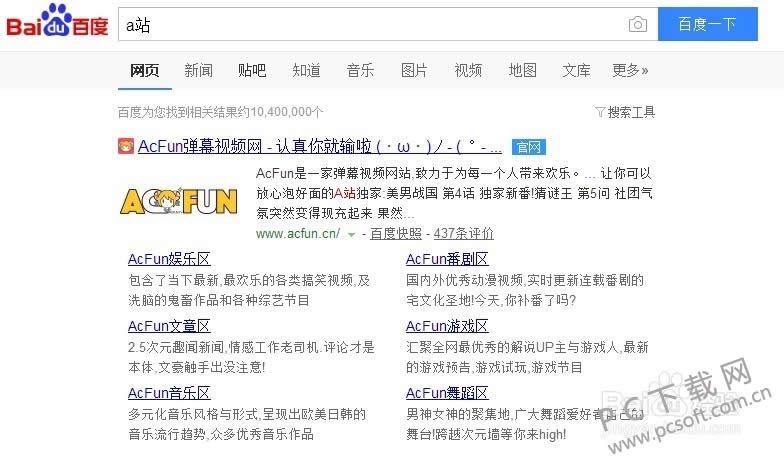
Task: Switch to the 新闻 tab
Action: 198,70
